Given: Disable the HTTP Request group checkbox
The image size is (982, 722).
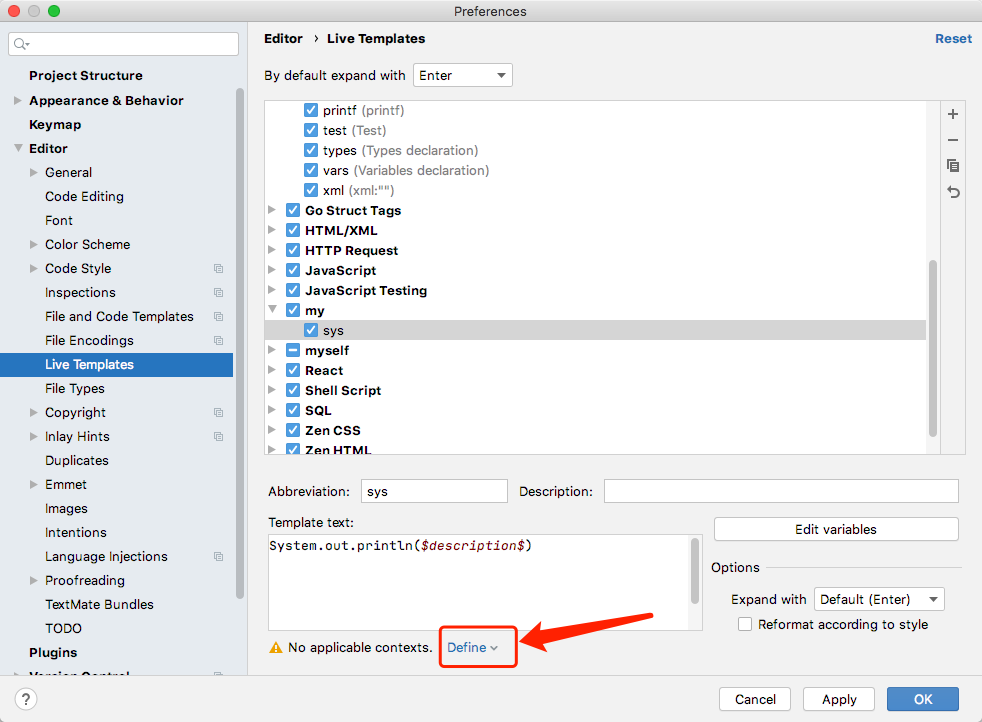Looking at the screenshot, I should coord(292,250).
